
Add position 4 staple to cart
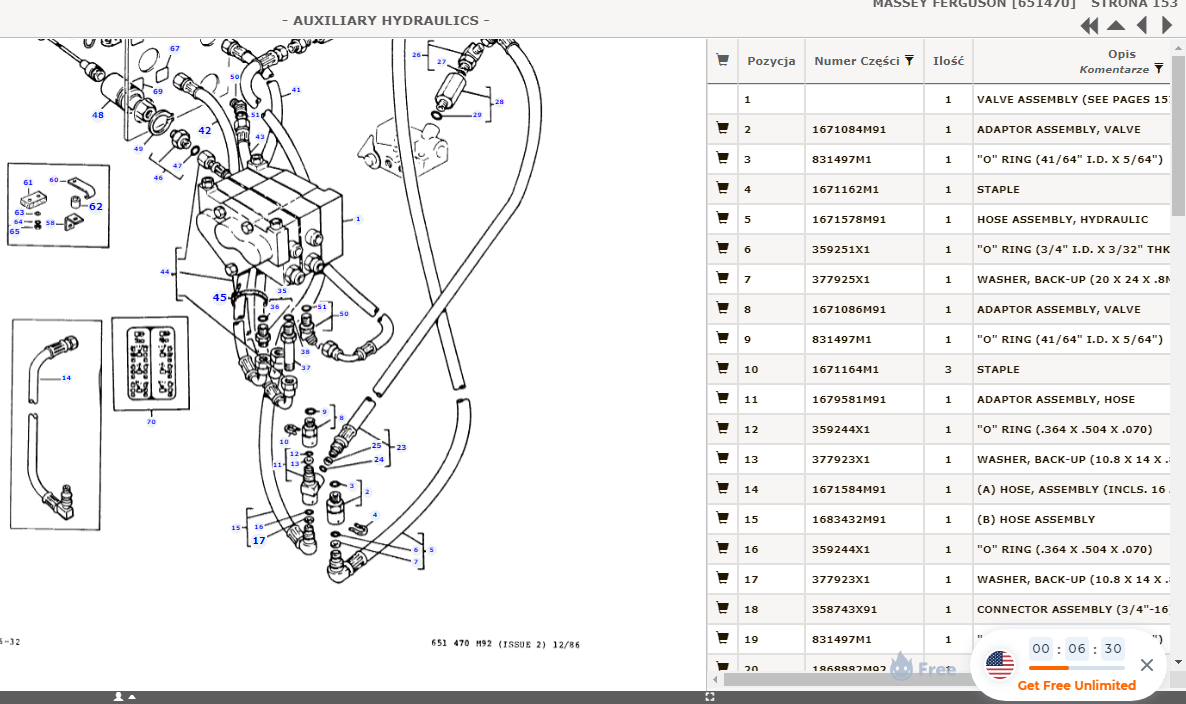point(722,189)
